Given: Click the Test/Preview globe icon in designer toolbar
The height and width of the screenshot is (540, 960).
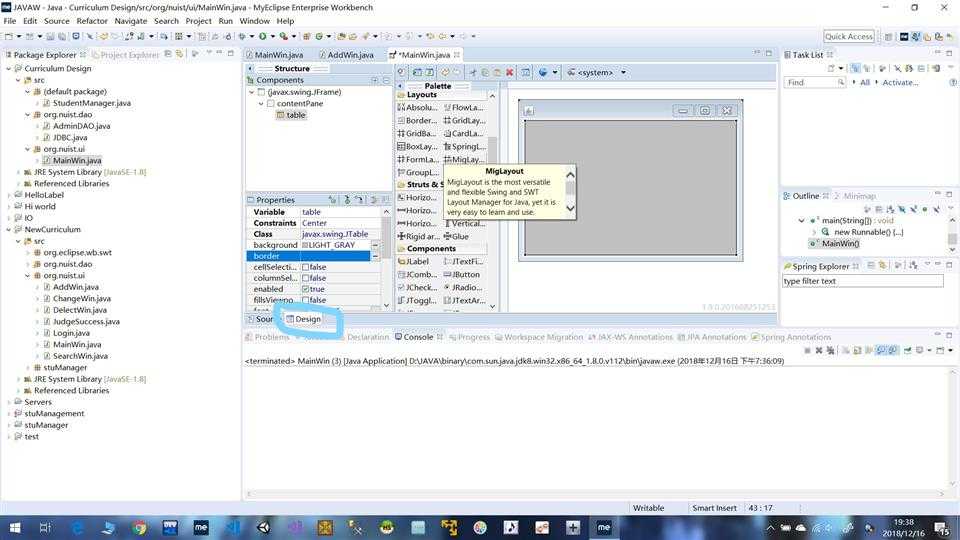Looking at the screenshot, I should tap(542, 72).
